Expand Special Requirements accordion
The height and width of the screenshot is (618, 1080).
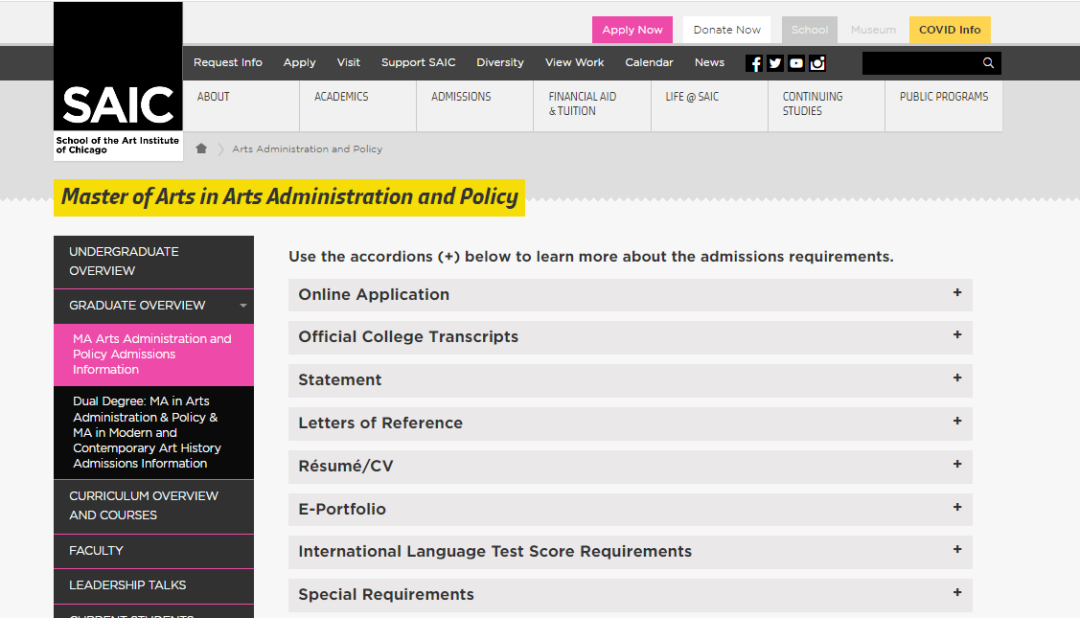(630, 595)
